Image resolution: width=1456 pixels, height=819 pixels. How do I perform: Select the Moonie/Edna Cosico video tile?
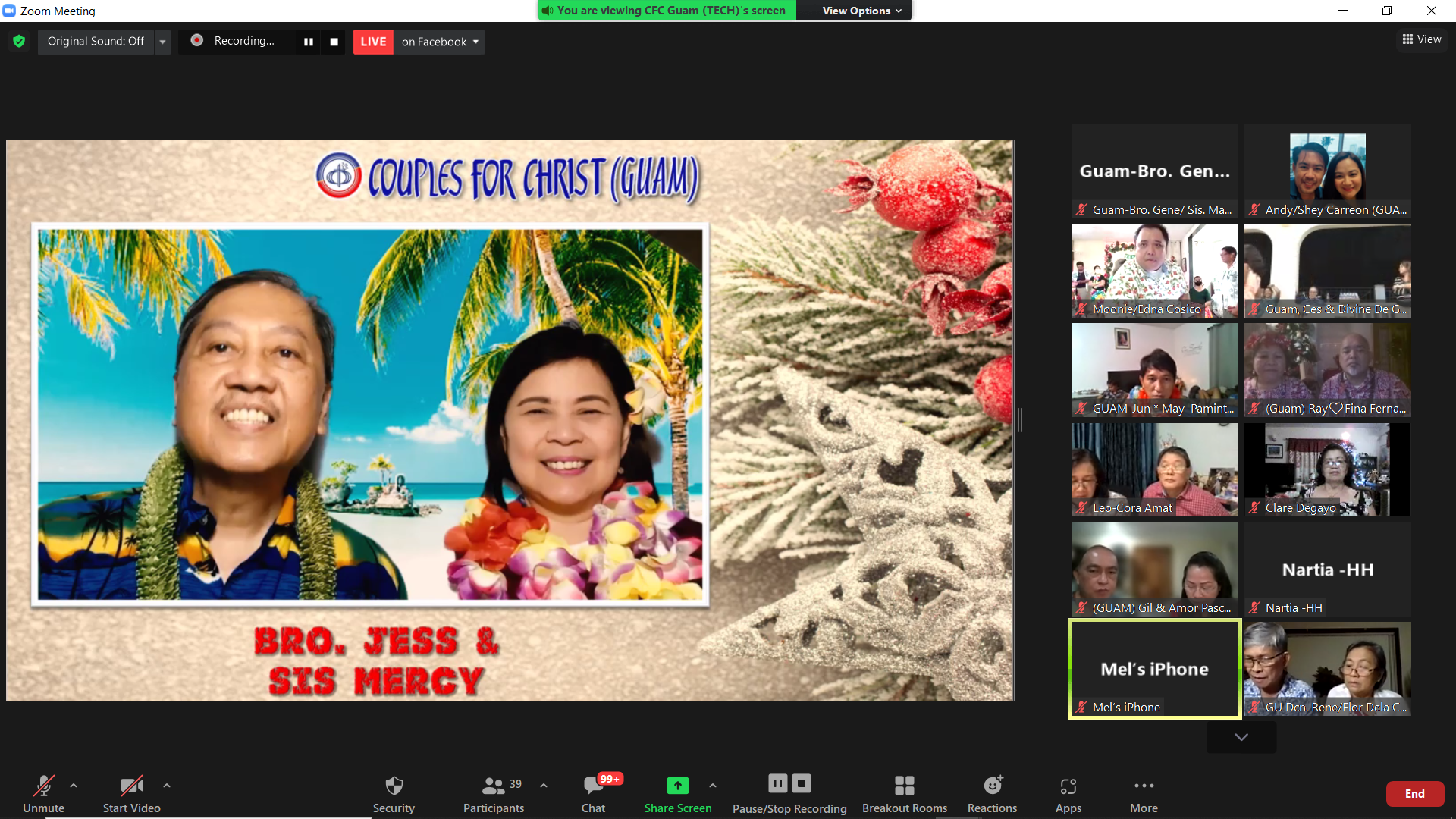click(x=1155, y=271)
